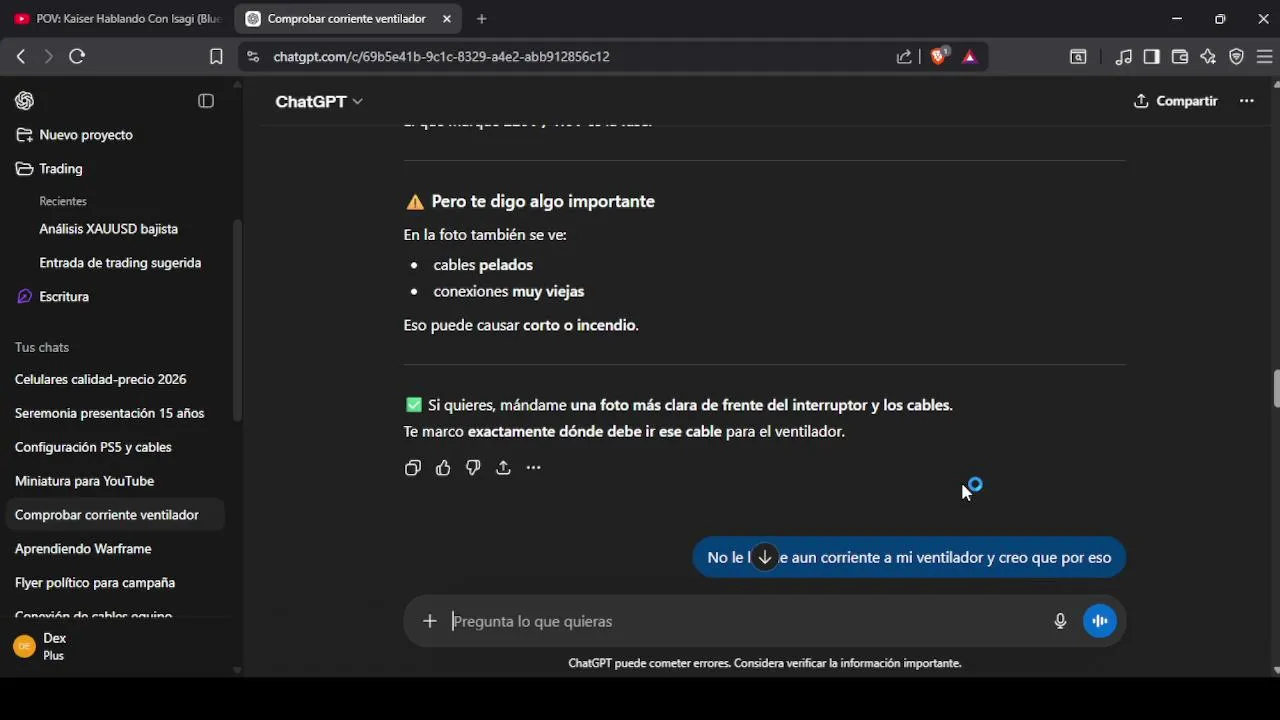Focus the Pregunta lo que quieras field
The image size is (1280, 720).
745,622
